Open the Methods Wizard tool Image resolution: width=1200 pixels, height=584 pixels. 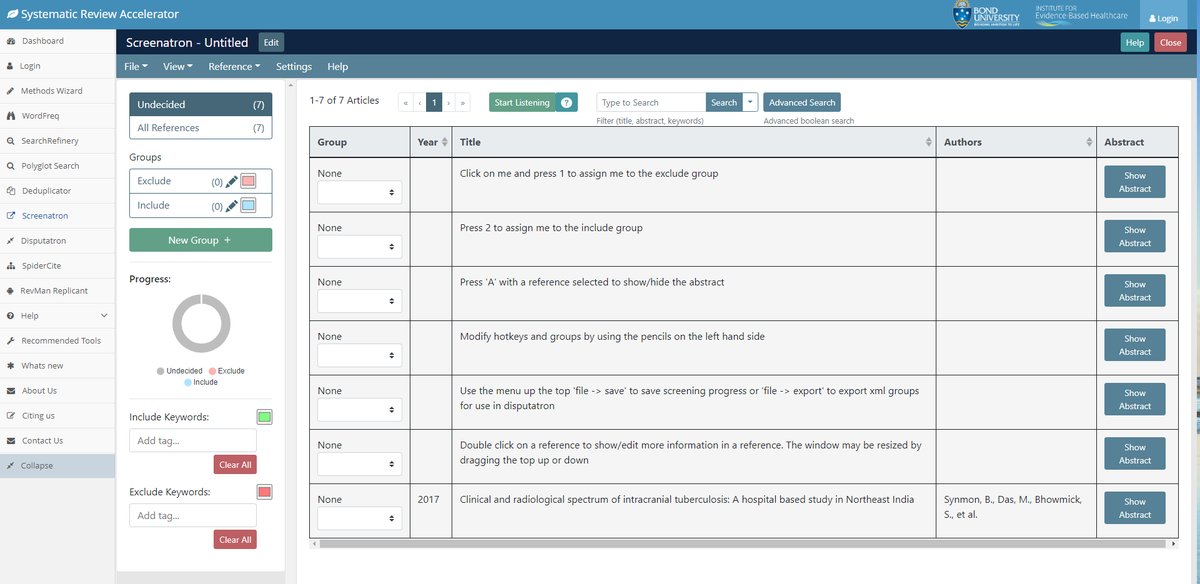[x=57, y=91]
